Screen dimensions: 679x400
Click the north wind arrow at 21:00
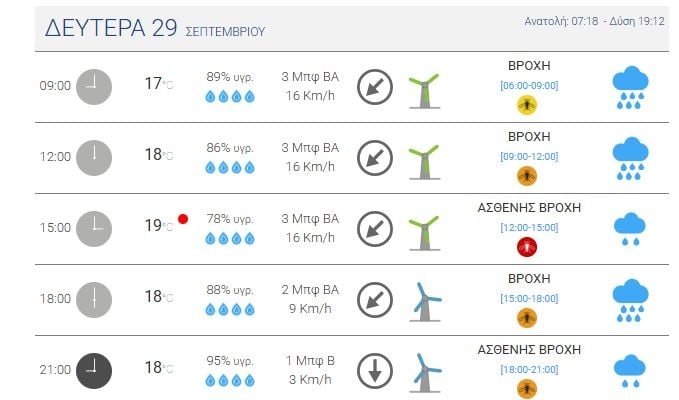(375, 369)
